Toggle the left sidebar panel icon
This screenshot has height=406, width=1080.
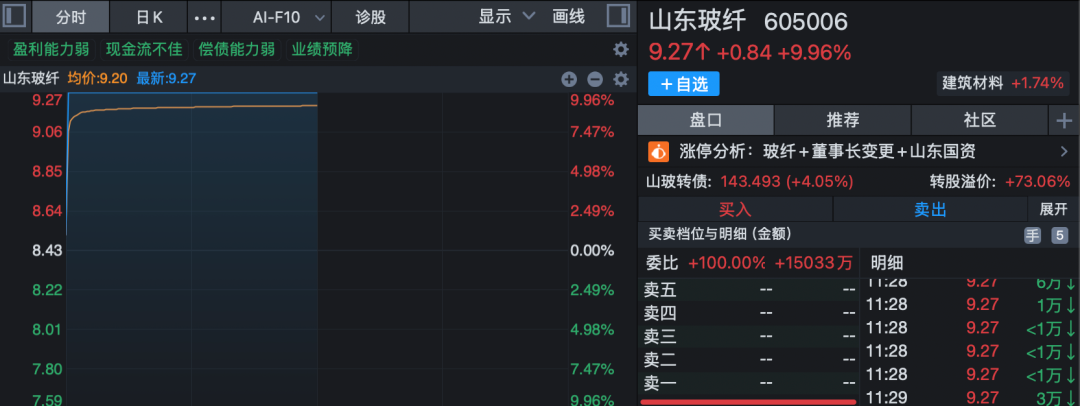click(x=15, y=17)
